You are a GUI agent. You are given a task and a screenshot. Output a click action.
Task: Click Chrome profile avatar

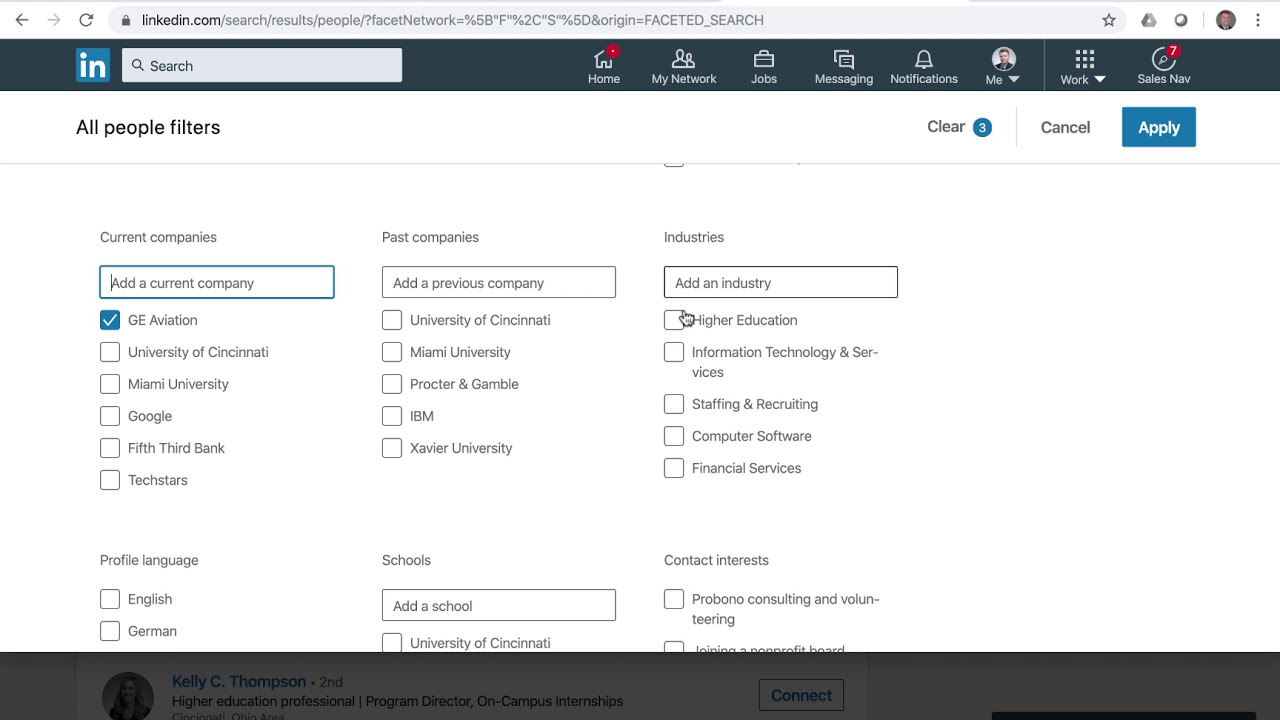pos(1226,20)
